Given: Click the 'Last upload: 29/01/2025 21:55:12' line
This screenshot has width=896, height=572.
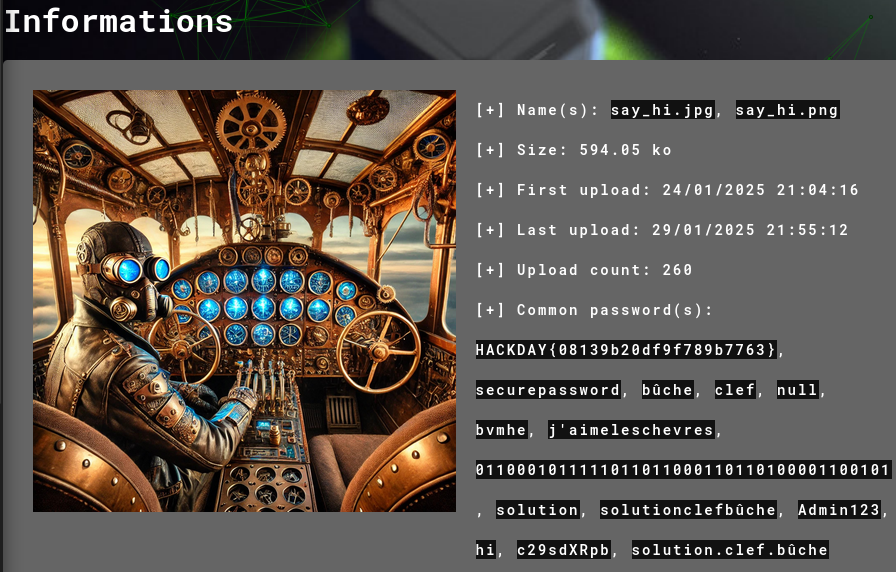Looking at the screenshot, I should click(662, 230).
